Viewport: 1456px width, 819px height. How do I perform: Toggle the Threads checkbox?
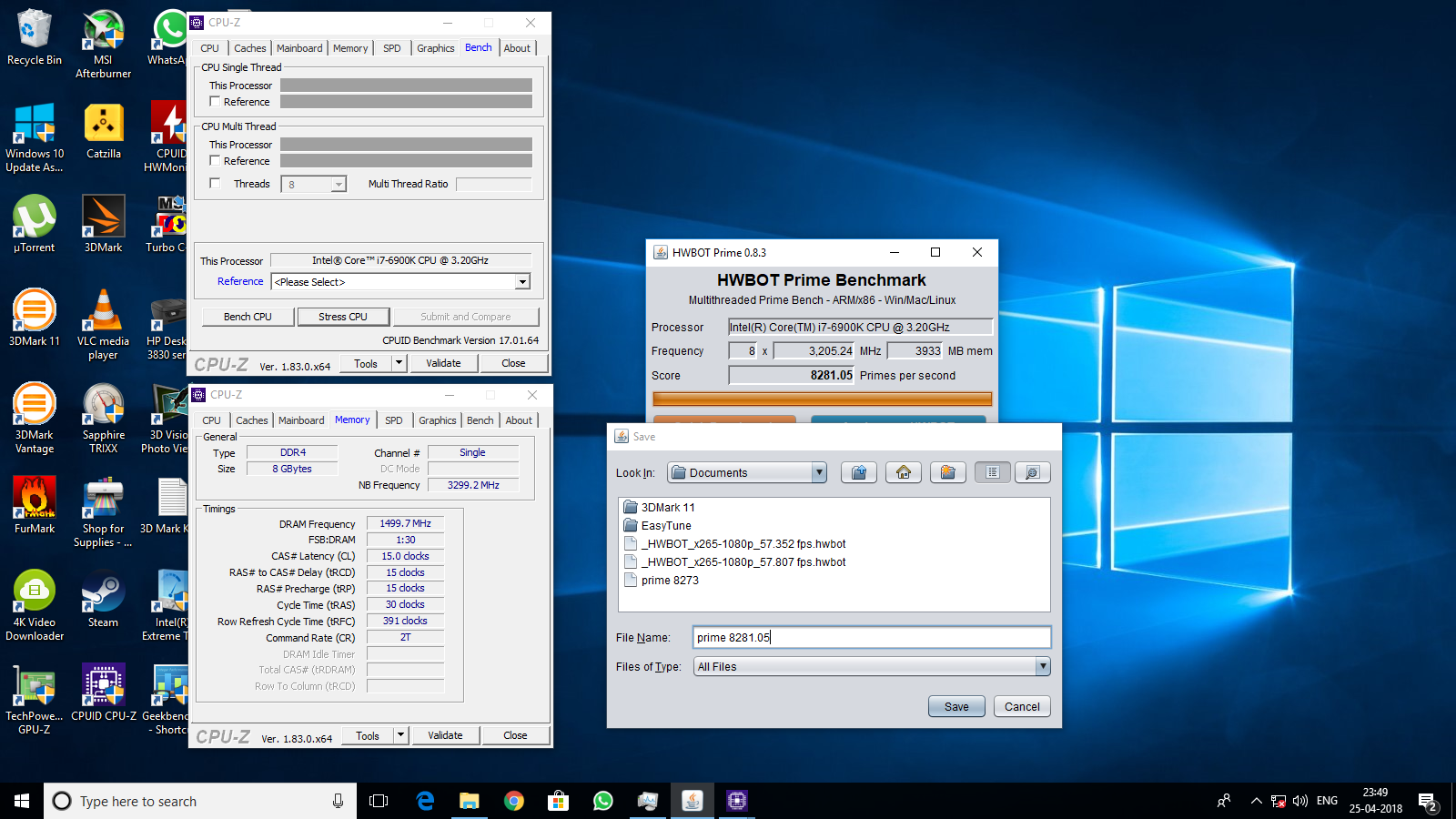pyautogui.click(x=215, y=183)
